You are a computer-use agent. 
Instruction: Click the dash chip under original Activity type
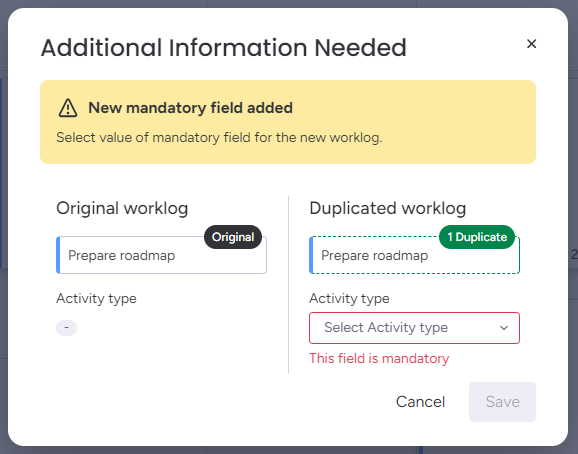(x=66, y=328)
